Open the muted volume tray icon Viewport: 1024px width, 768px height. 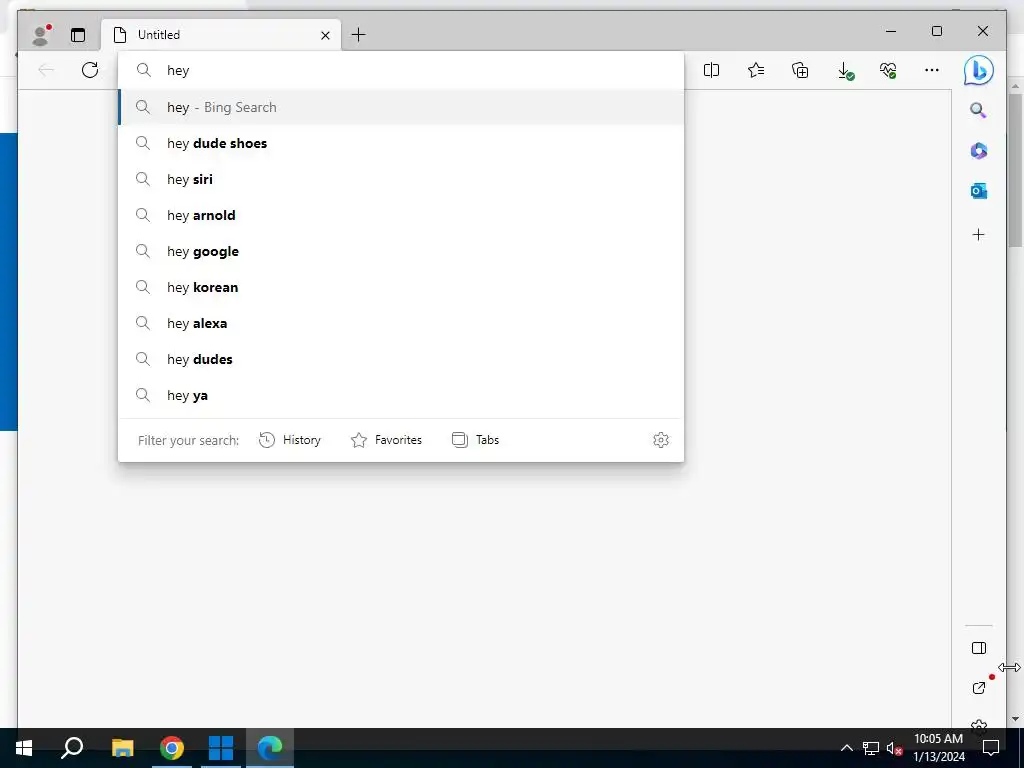[894, 748]
